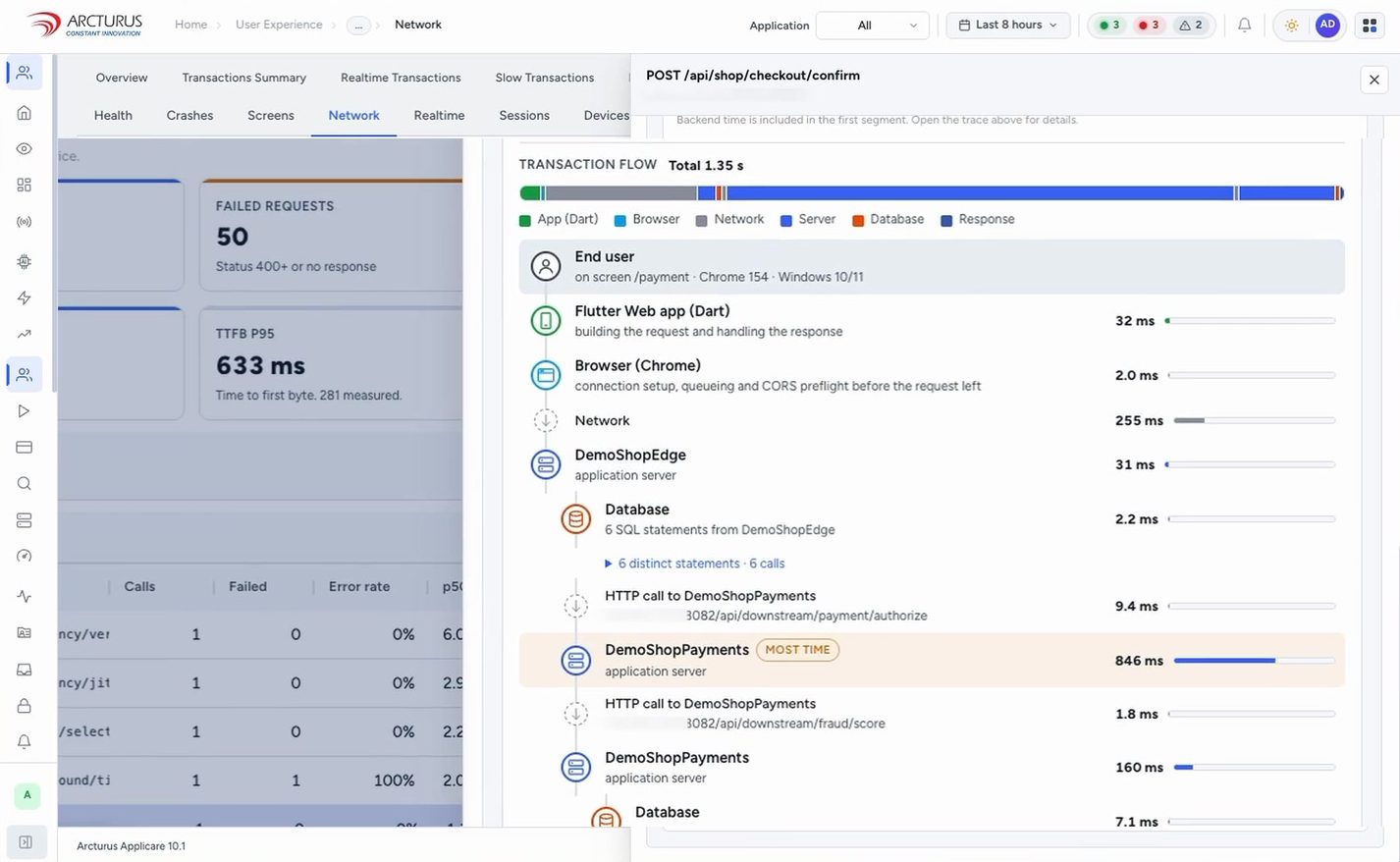Switch to the Slow Transactions tab
Image resolution: width=1400 pixels, height=862 pixels.
(545, 78)
